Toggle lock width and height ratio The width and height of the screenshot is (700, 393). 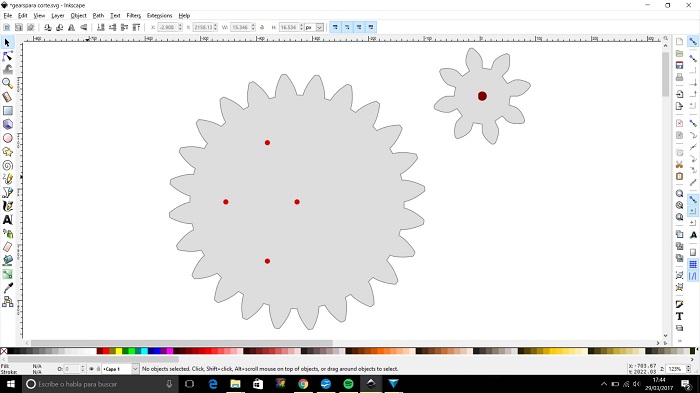click(262, 27)
